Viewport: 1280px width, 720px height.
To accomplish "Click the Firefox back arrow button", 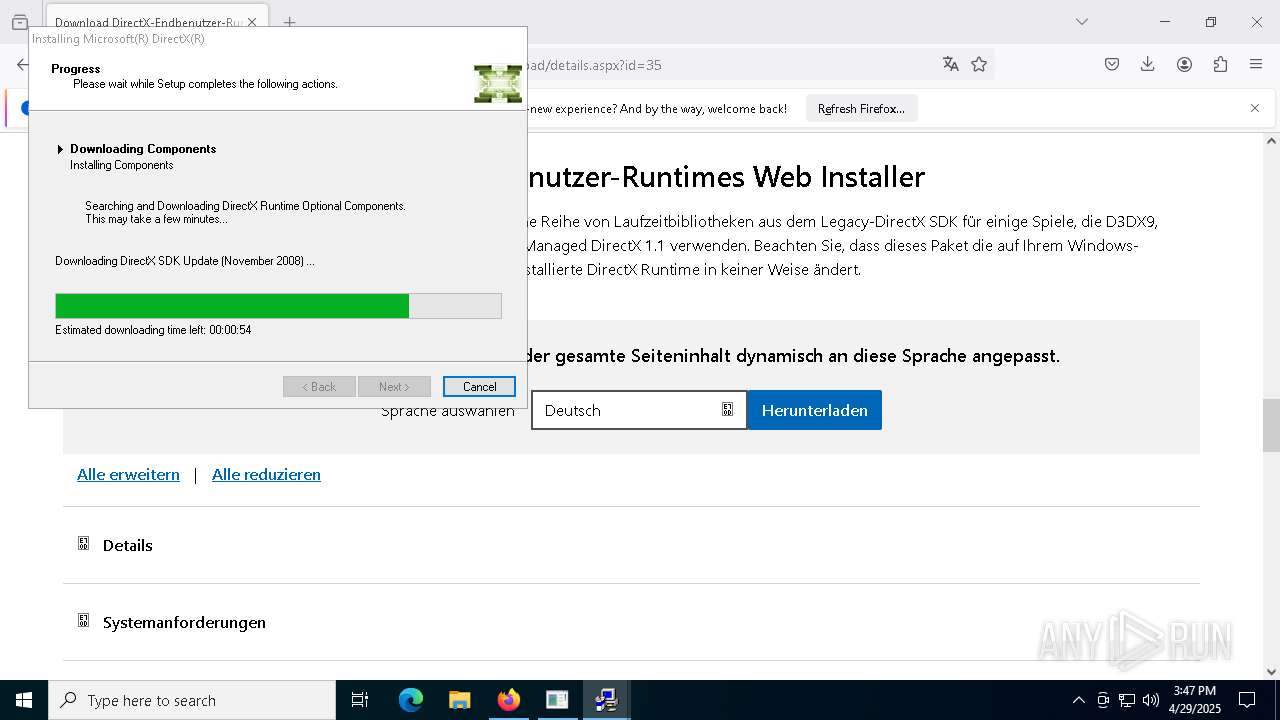I will 22,65.
